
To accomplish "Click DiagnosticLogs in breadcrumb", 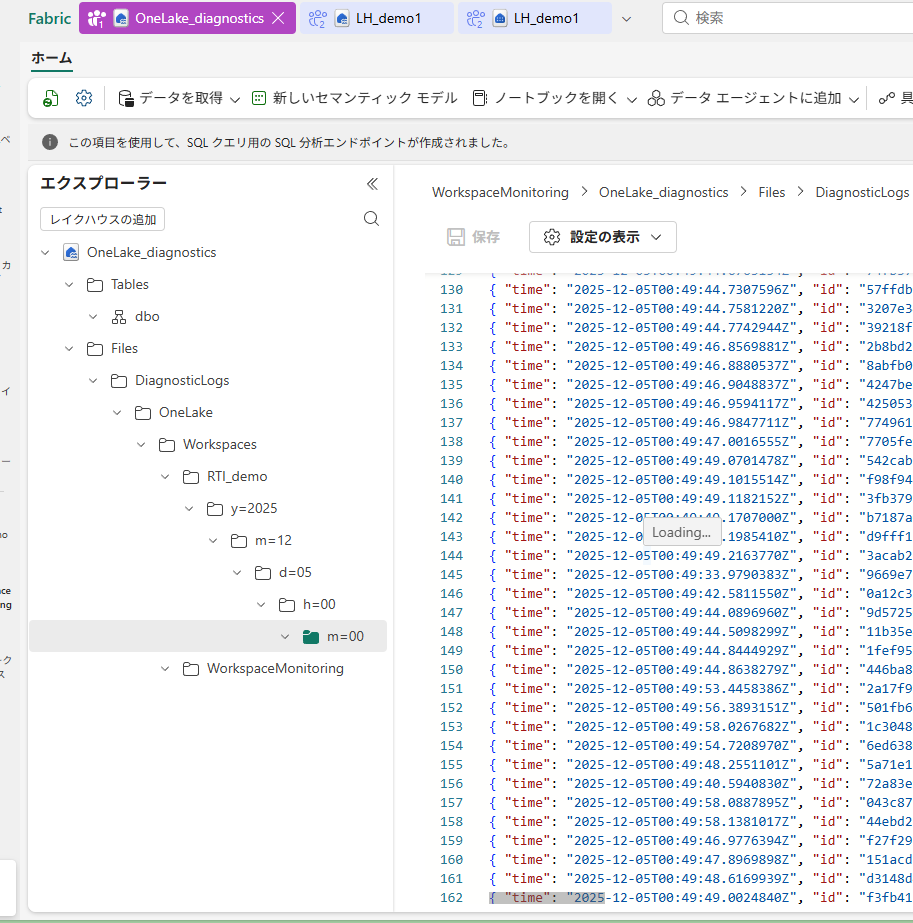I will (862, 192).
